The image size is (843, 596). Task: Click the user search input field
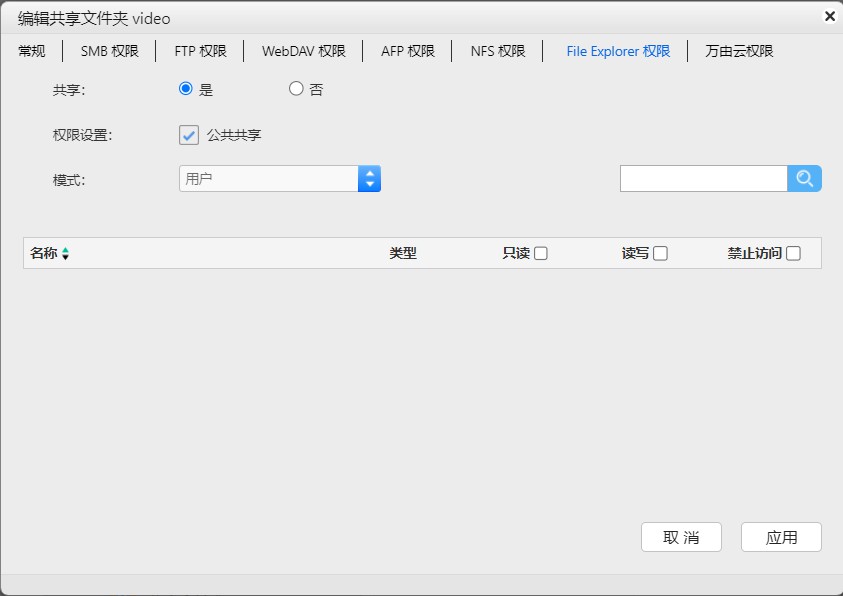(703, 179)
